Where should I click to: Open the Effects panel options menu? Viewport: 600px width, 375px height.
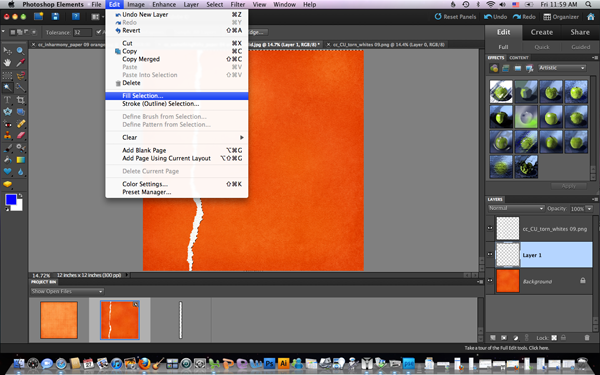click(595, 58)
